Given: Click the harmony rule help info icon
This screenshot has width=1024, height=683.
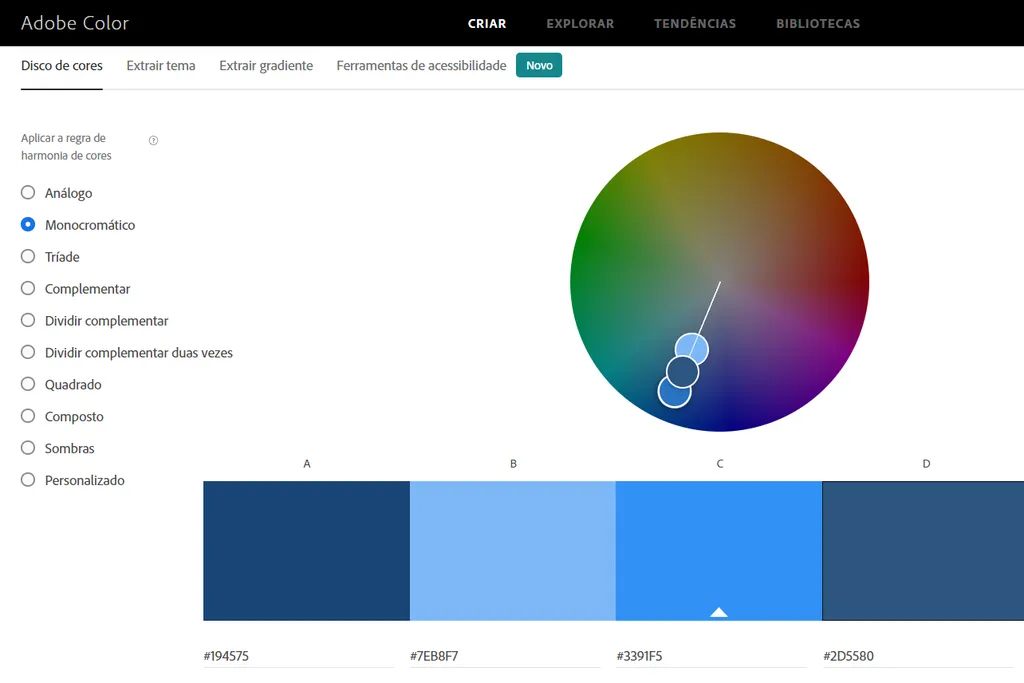Looking at the screenshot, I should click(153, 141).
